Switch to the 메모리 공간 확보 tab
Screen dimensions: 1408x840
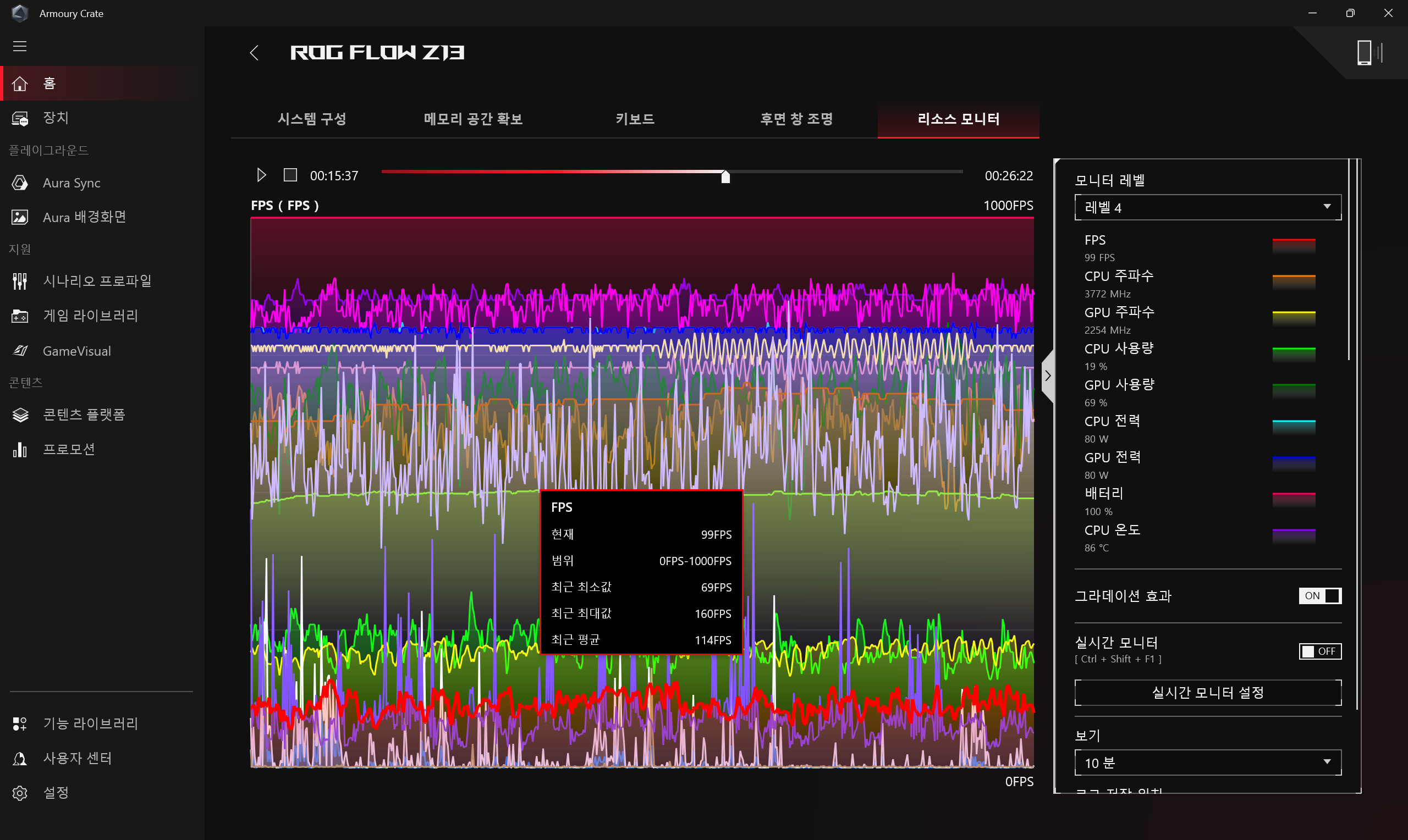(x=474, y=119)
